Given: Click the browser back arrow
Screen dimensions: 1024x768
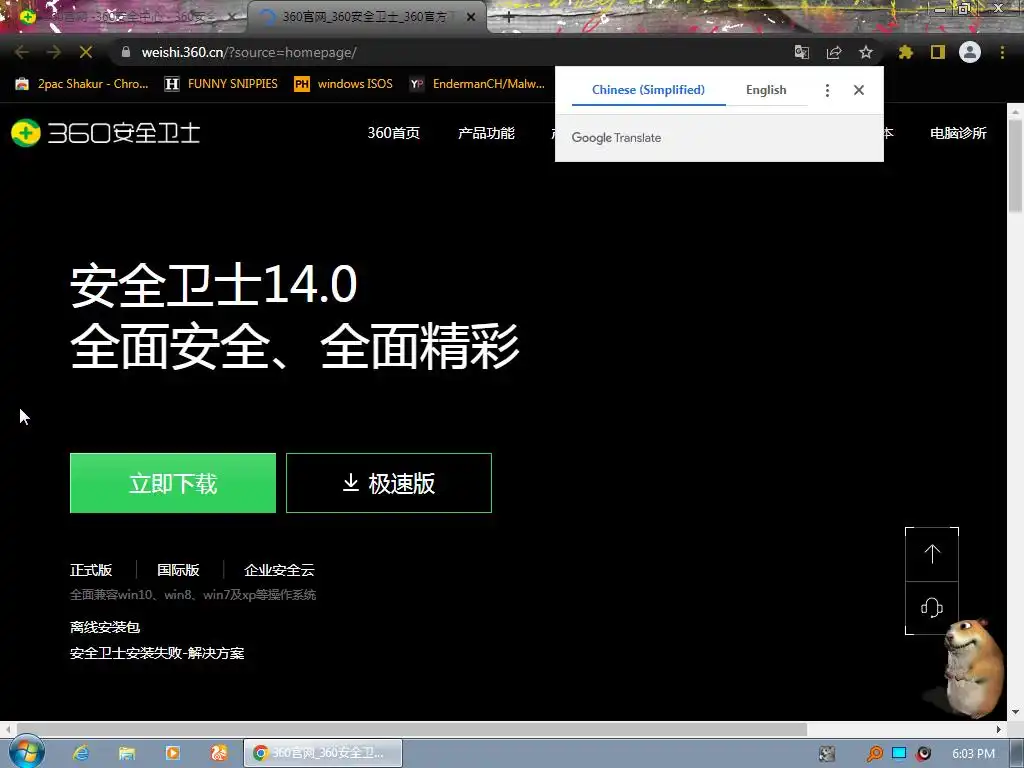Looking at the screenshot, I should point(22,52).
